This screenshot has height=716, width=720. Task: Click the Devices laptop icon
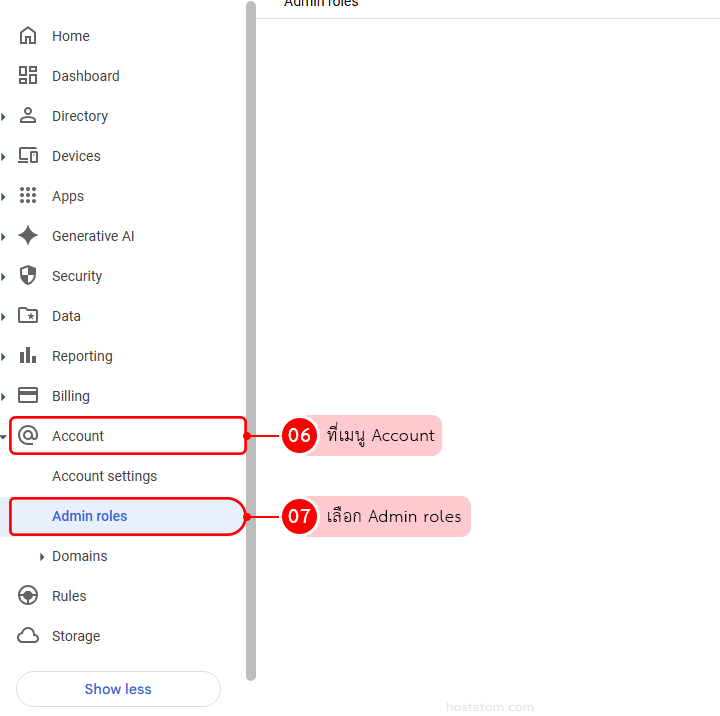[x=28, y=156]
